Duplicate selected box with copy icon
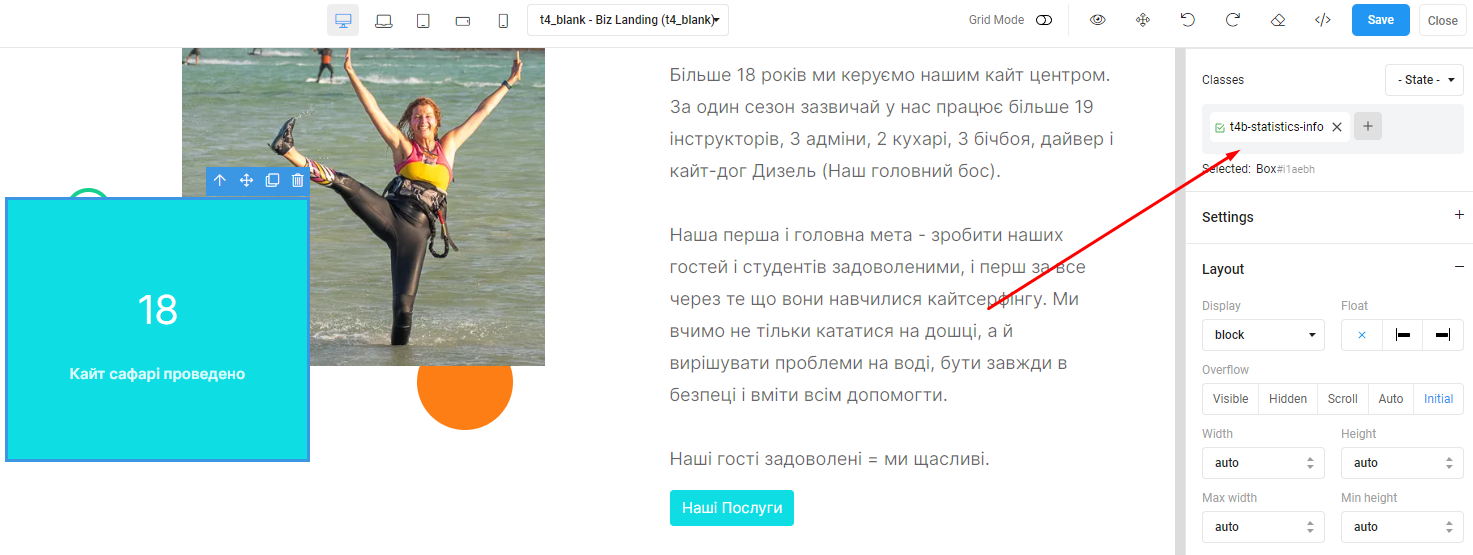The height and width of the screenshot is (555, 1473). pyautogui.click(x=272, y=180)
